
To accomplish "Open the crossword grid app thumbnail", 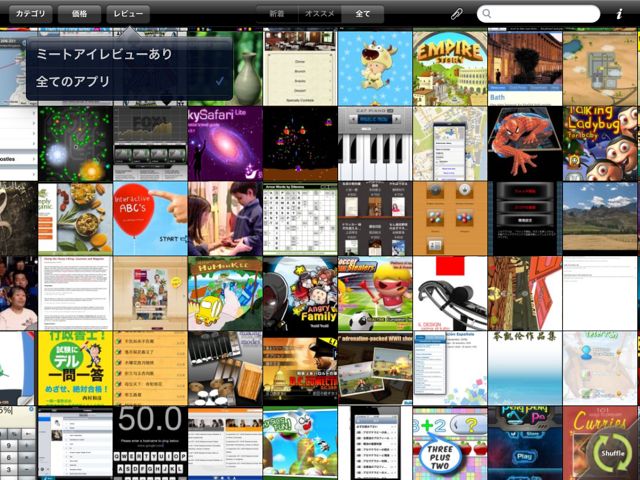I will [300, 219].
